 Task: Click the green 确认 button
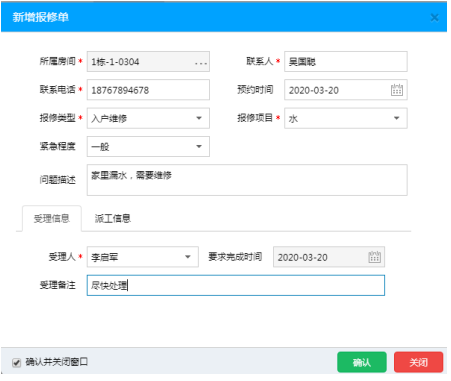(x=362, y=362)
